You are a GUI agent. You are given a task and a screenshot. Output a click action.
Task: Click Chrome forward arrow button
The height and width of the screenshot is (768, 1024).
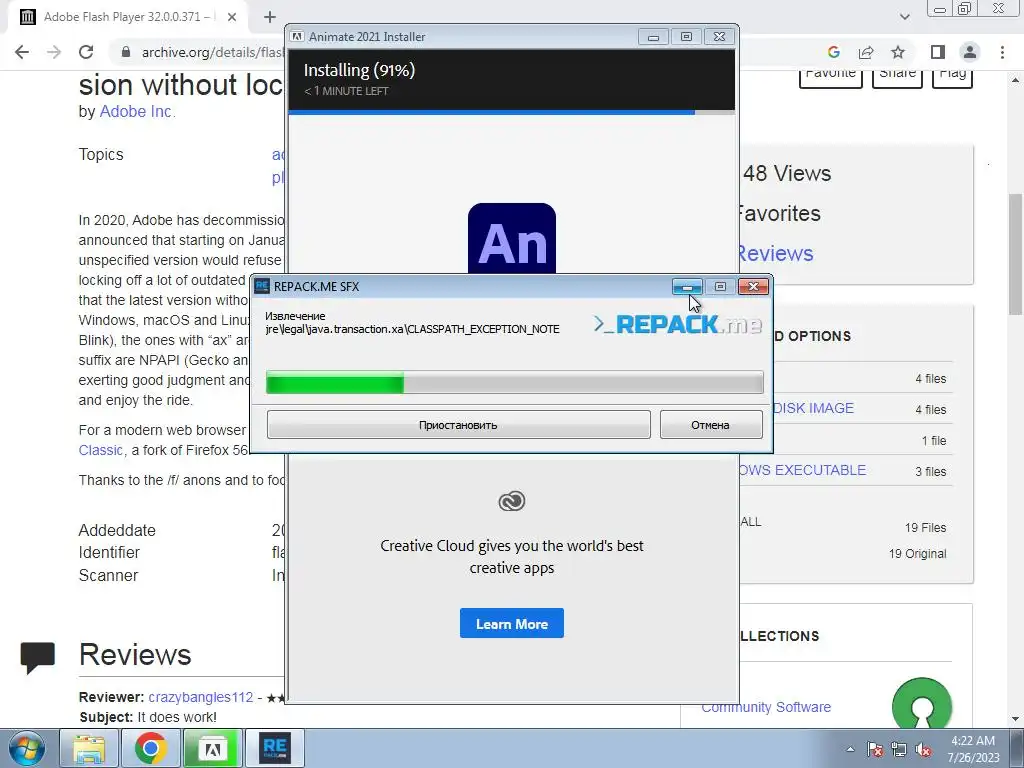click(x=54, y=52)
